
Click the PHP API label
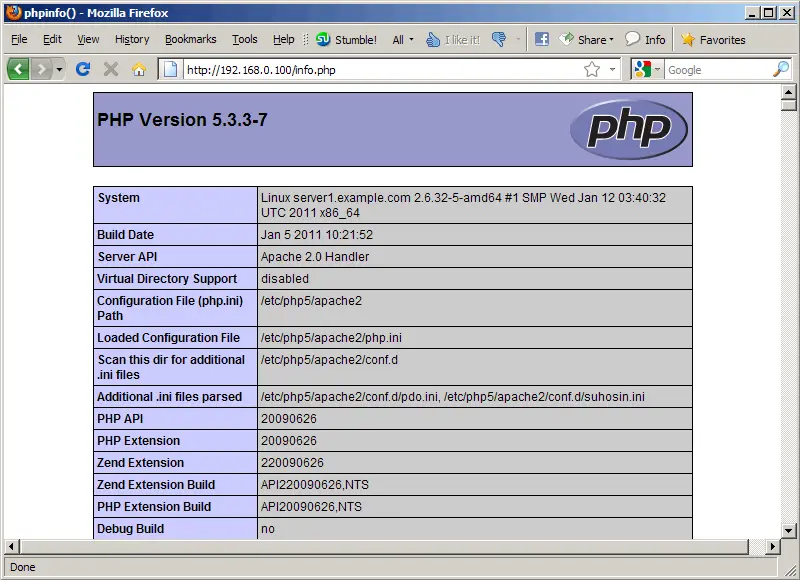[120, 419]
